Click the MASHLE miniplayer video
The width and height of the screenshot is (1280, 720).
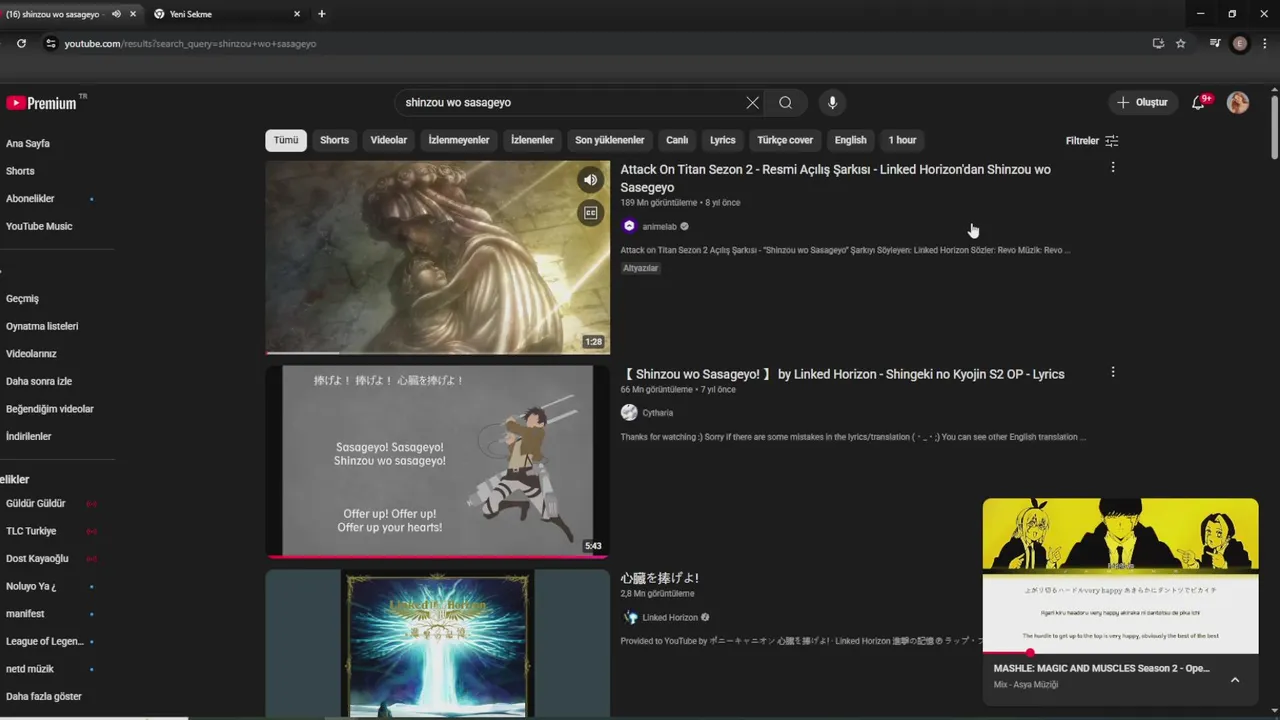point(1120,575)
